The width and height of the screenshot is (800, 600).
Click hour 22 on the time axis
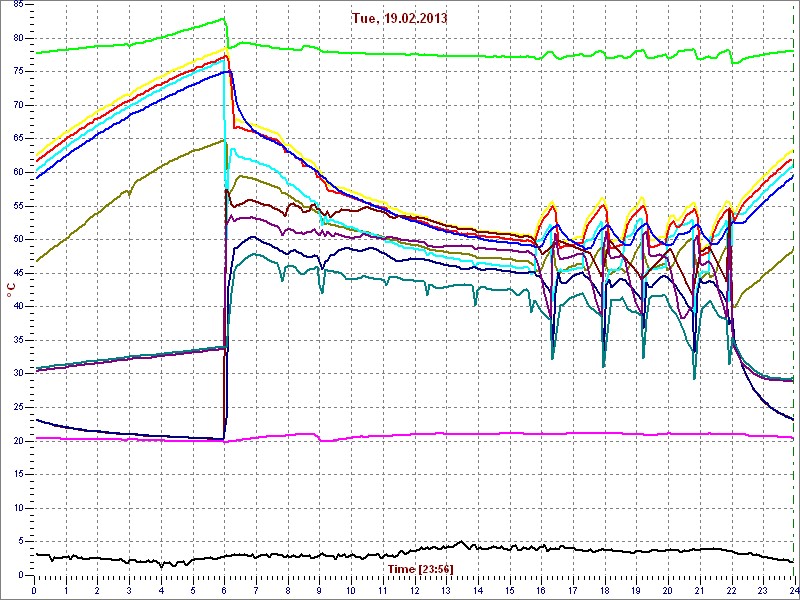click(x=731, y=590)
